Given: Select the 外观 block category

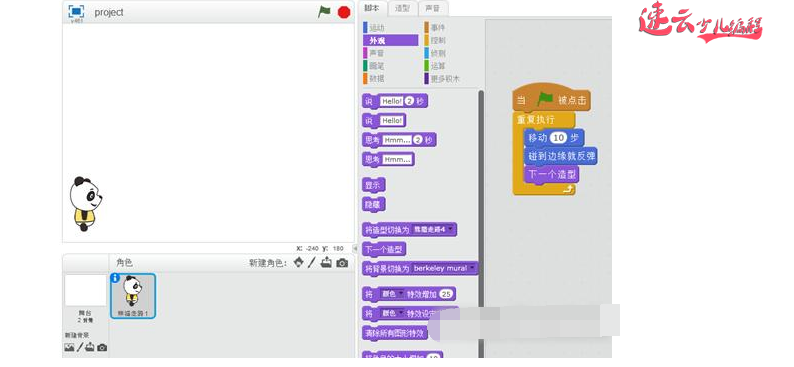Looking at the screenshot, I should coord(390,40).
